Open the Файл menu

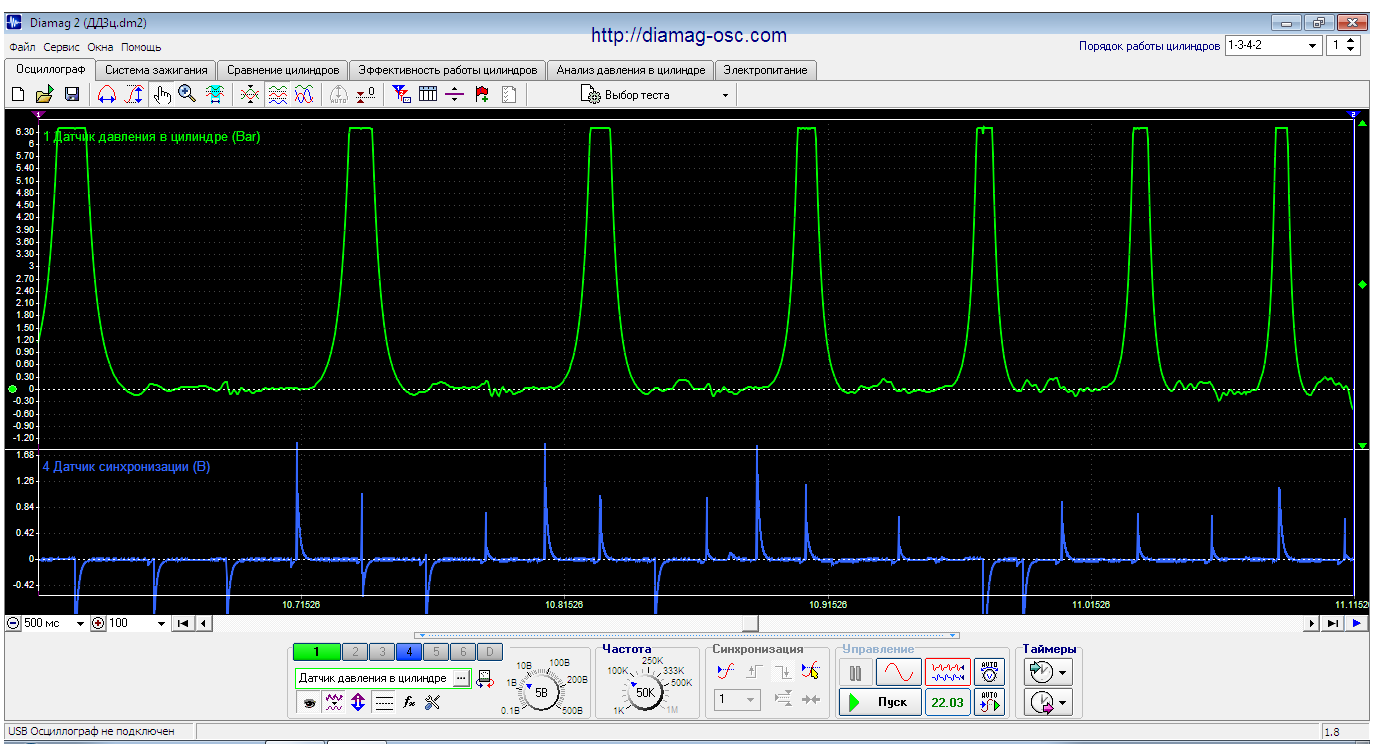[22, 47]
